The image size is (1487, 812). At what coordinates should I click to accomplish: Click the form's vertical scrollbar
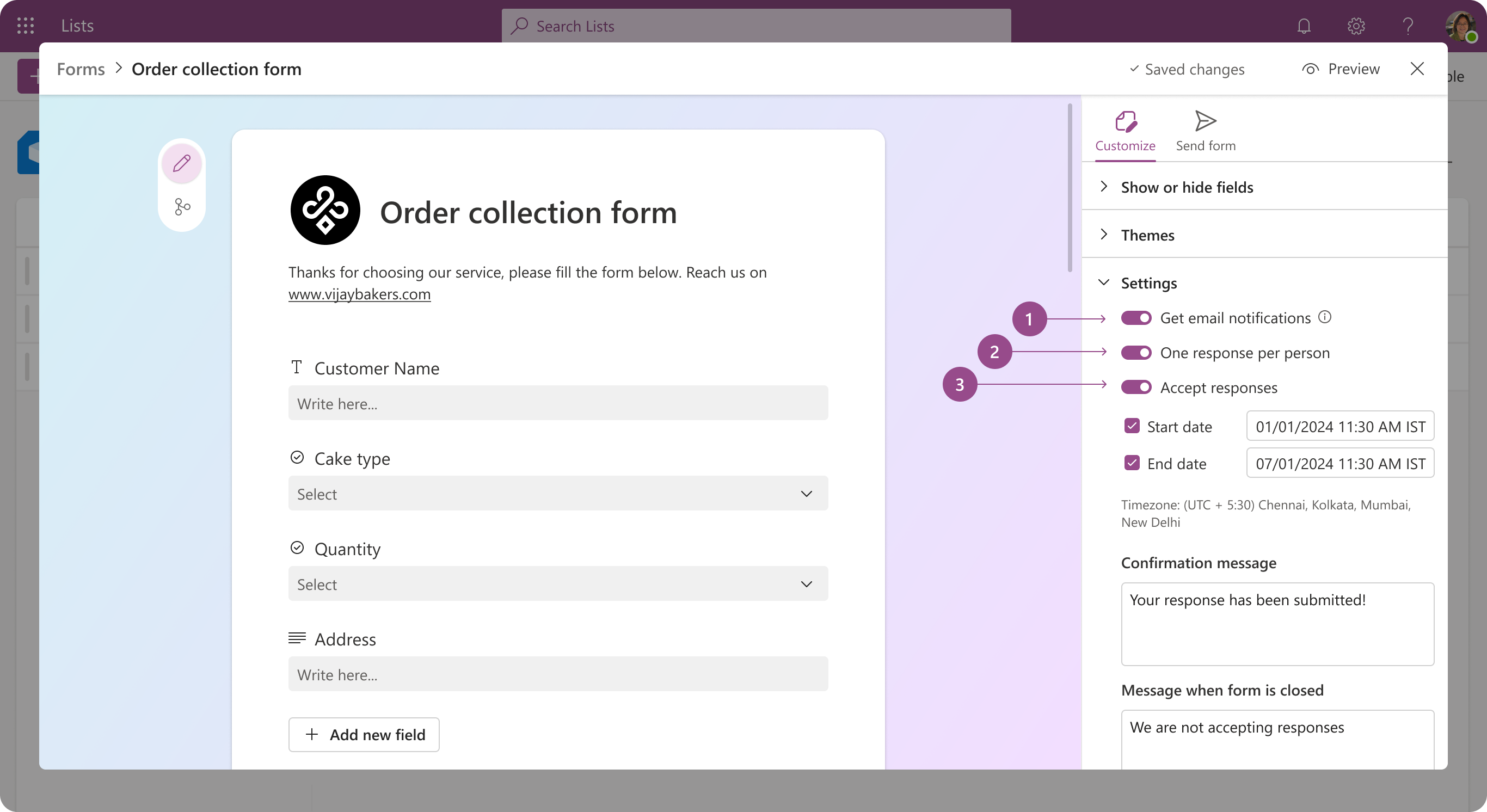(x=1070, y=188)
